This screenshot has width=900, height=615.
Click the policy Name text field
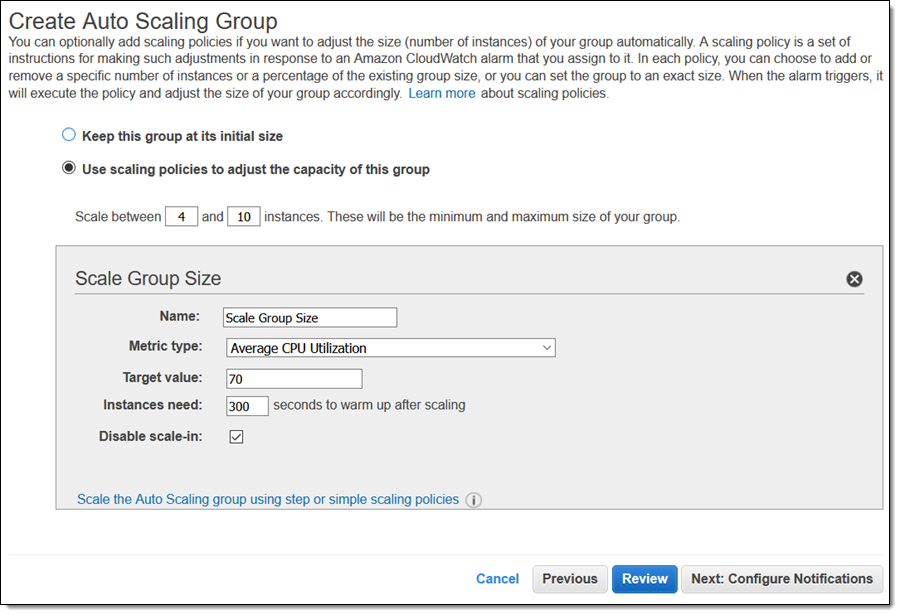pos(309,318)
